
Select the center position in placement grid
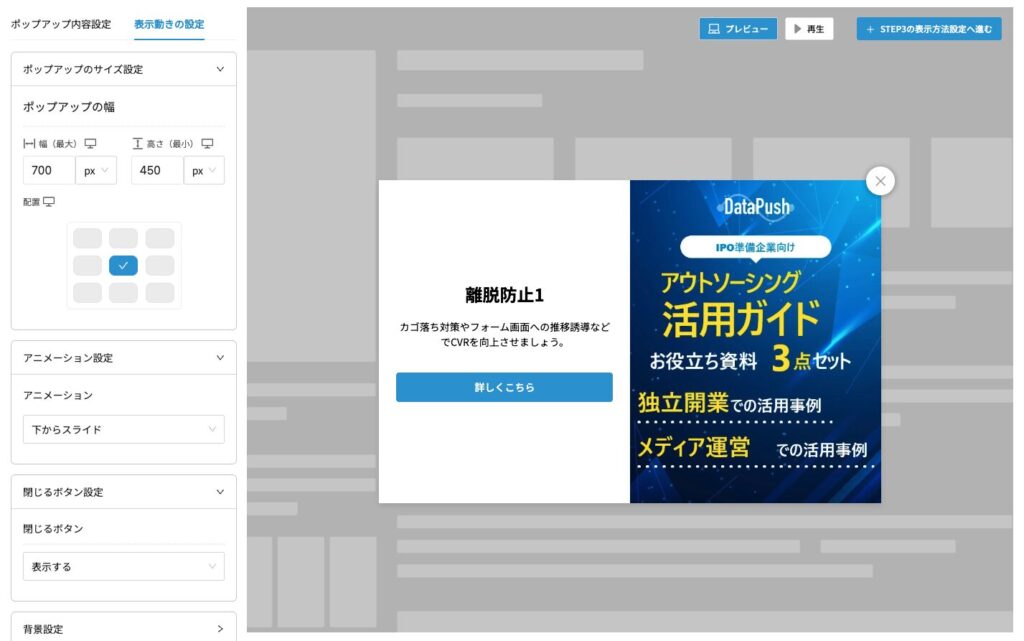pyautogui.click(x=124, y=266)
